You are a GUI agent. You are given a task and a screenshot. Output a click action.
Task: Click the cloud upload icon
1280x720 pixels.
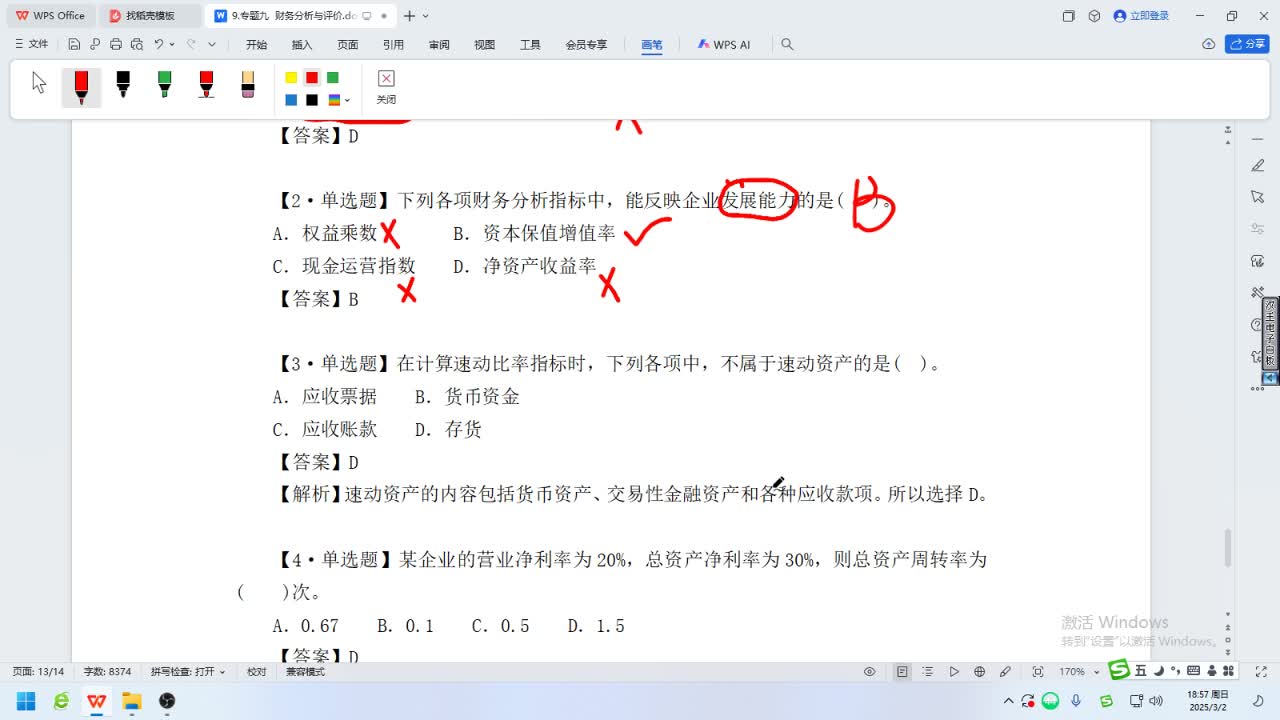pyautogui.click(x=1208, y=44)
